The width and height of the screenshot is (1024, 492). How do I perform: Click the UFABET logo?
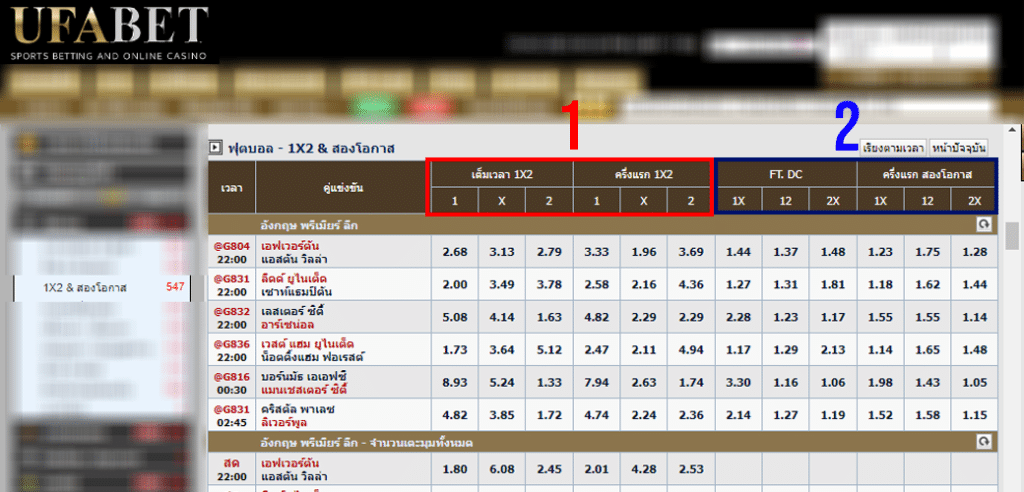(110, 32)
